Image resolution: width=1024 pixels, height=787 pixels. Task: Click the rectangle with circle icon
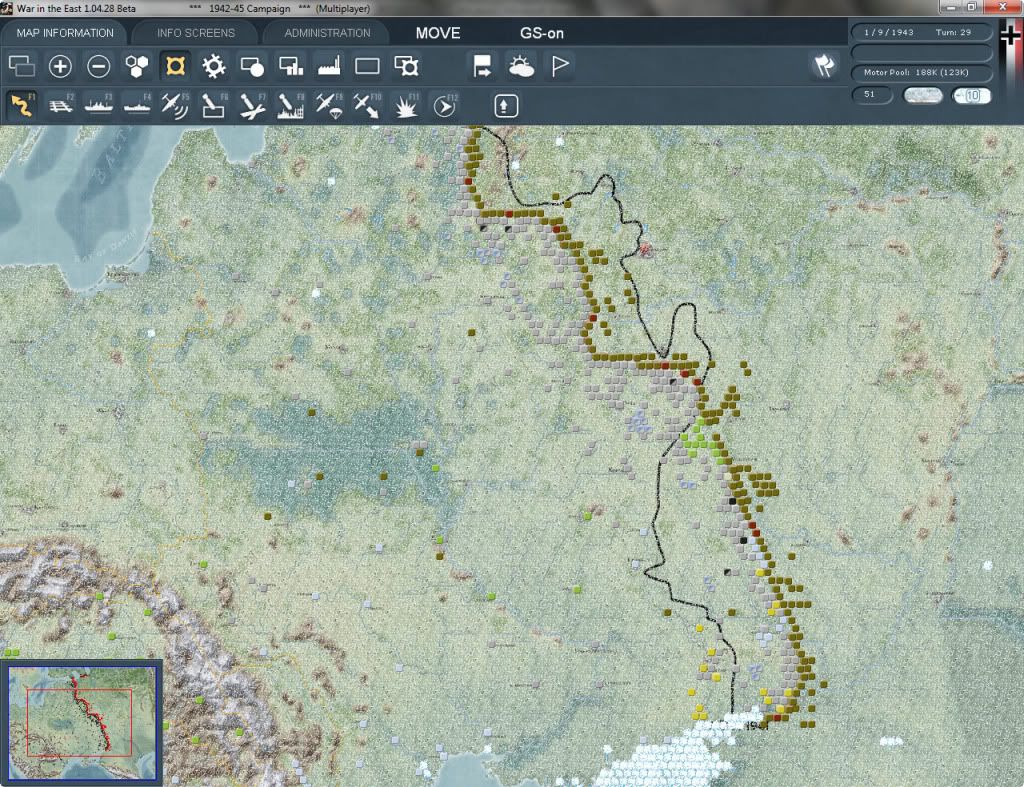click(x=252, y=66)
